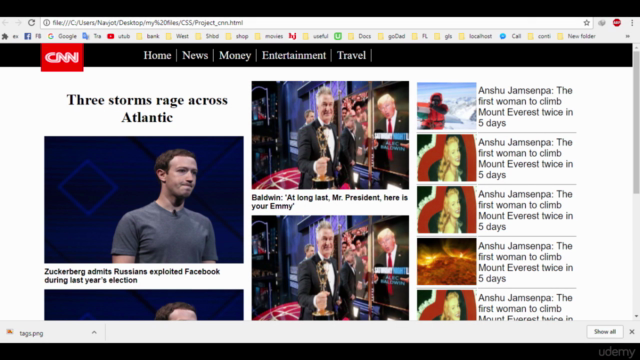Viewport: 640px width, 360px height.
Task: Open the 'Docs' bookmark folder
Action: coord(360,36)
